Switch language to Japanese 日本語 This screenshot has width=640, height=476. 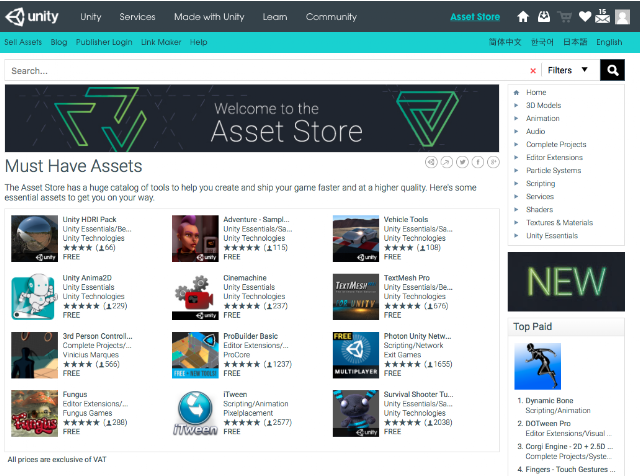point(575,42)
